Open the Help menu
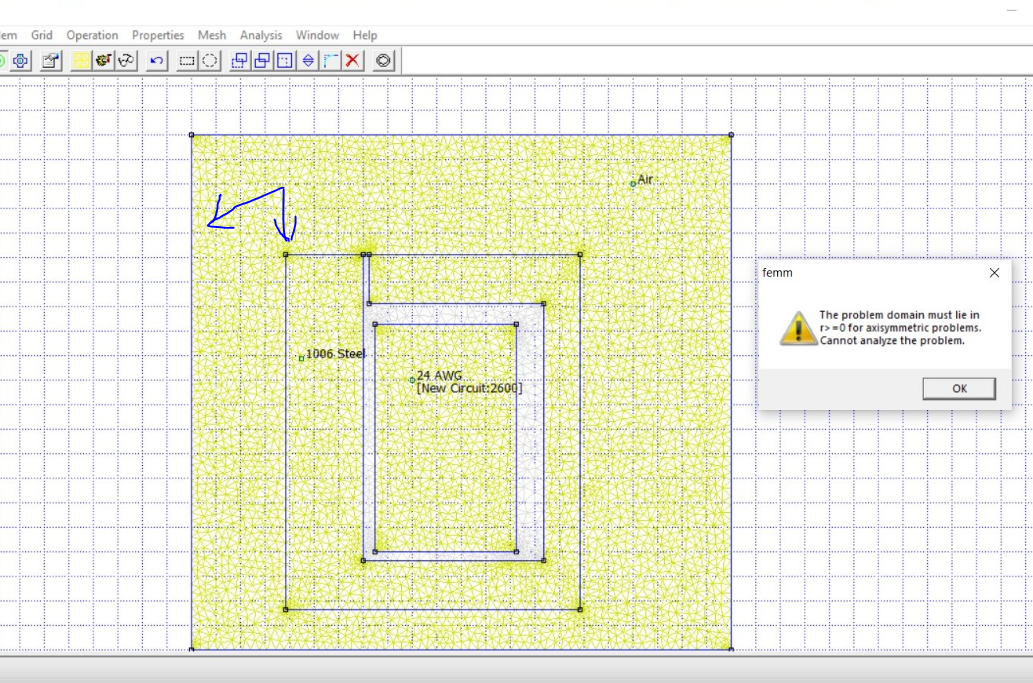Image resolution: width=1033 pixels, height=683 pixels. pos(364,35)
